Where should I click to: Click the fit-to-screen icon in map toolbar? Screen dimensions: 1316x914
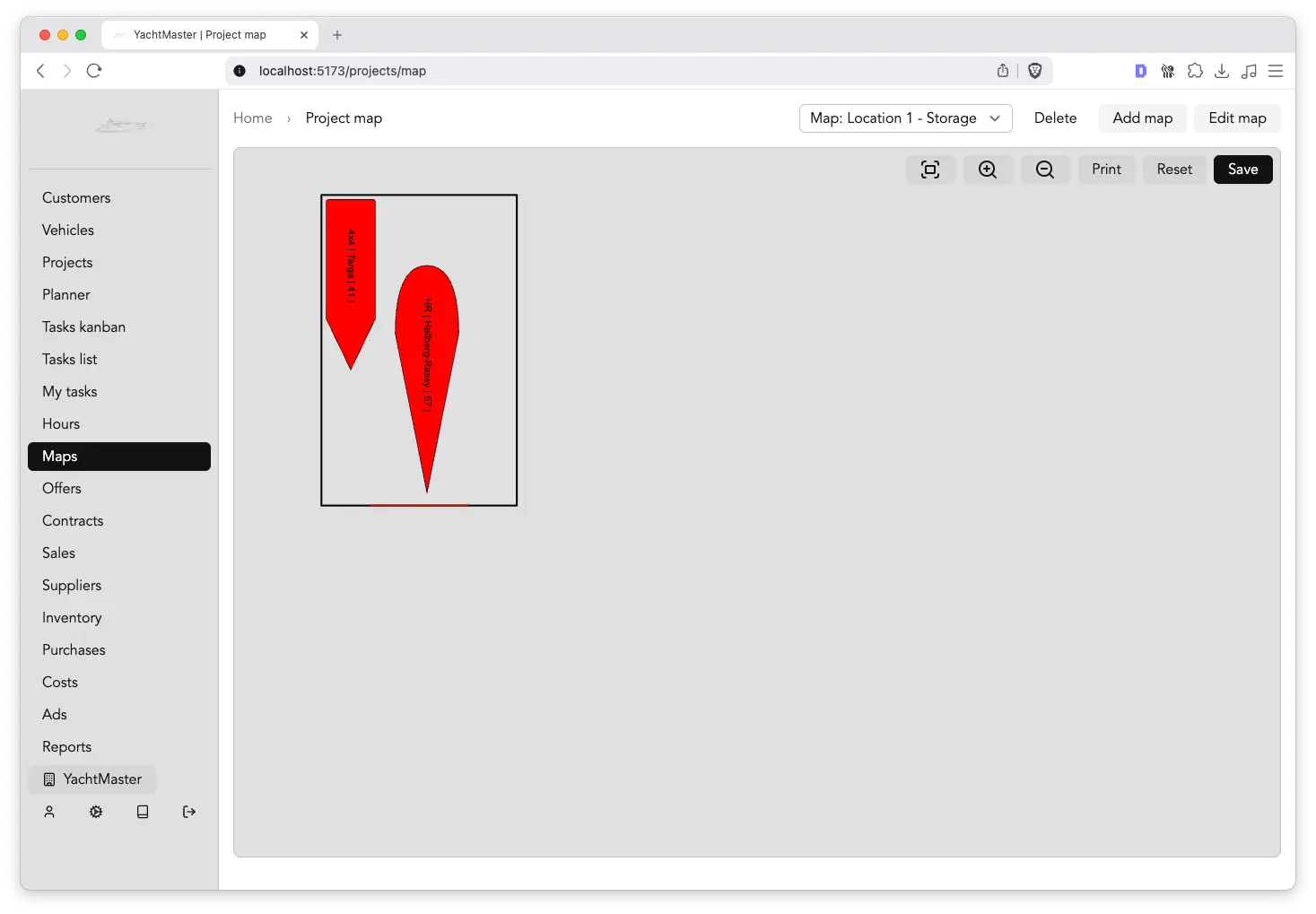930,170
